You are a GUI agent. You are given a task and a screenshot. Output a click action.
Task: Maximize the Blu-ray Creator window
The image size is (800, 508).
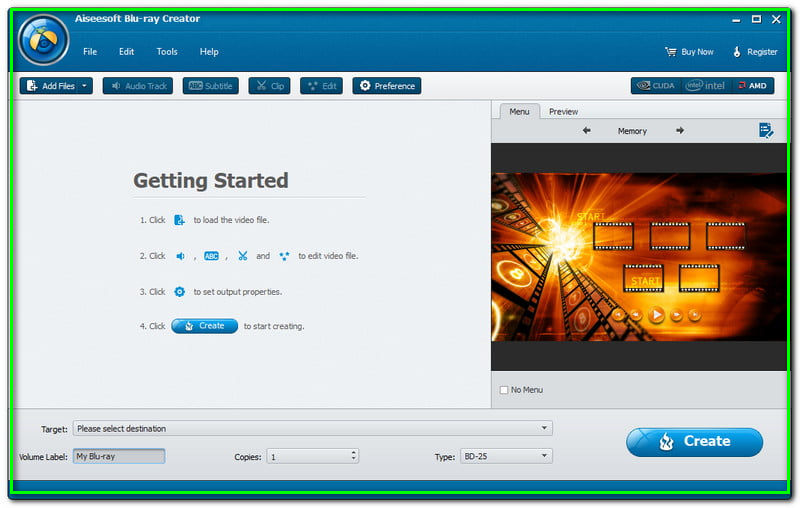point(756,19)
